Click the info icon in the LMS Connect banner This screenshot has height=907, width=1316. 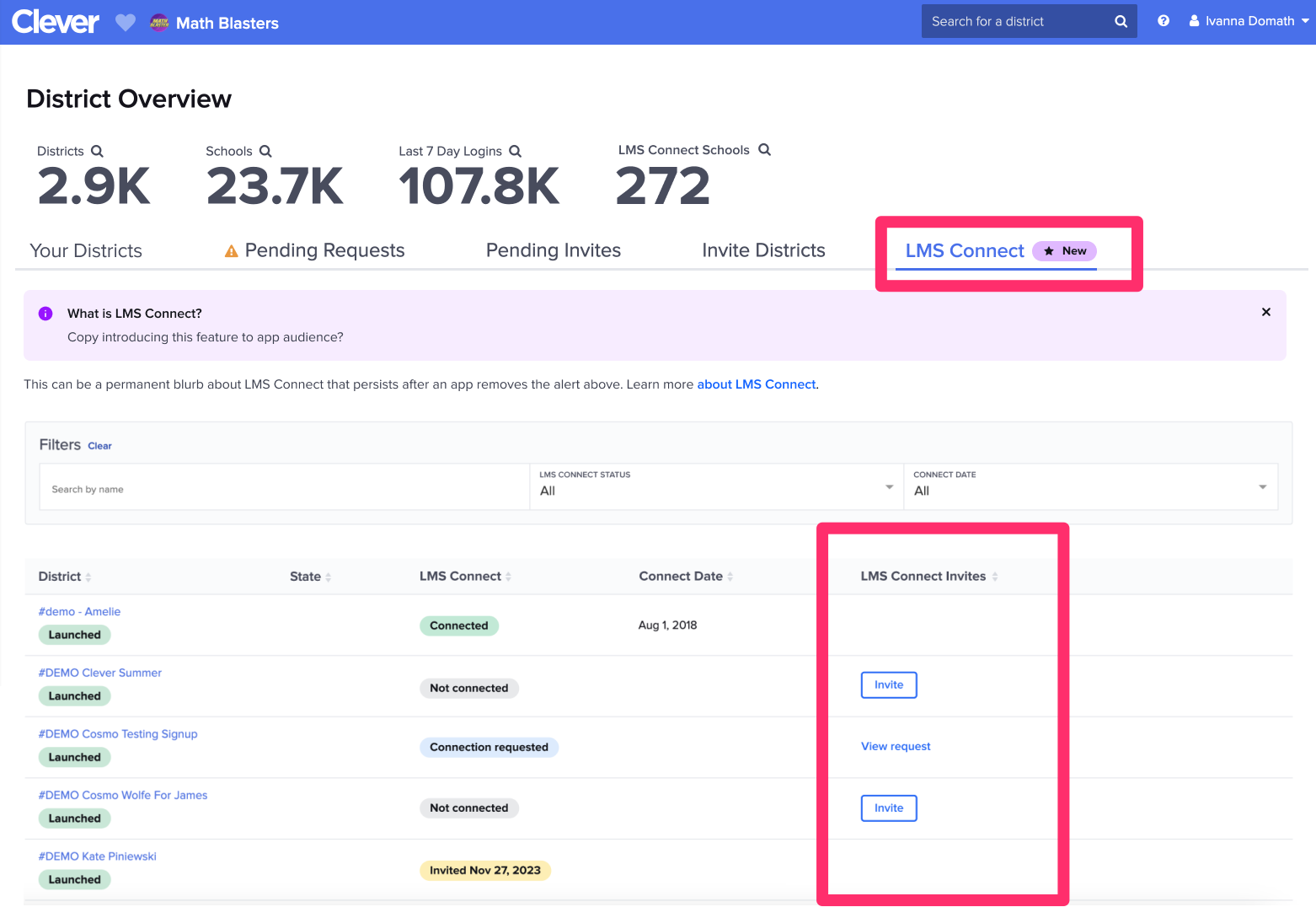[x=45, y=313]
